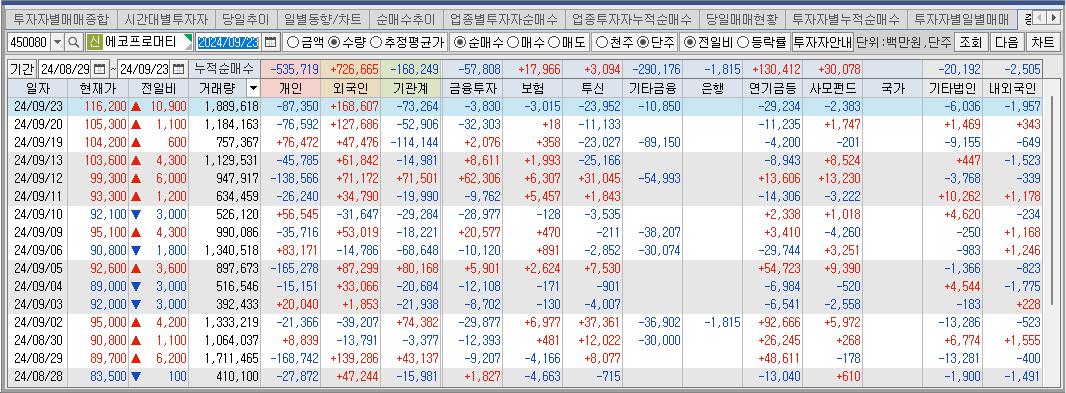Click the 외국인 column header
1066x393 pixels.
[x=351, y=88]
